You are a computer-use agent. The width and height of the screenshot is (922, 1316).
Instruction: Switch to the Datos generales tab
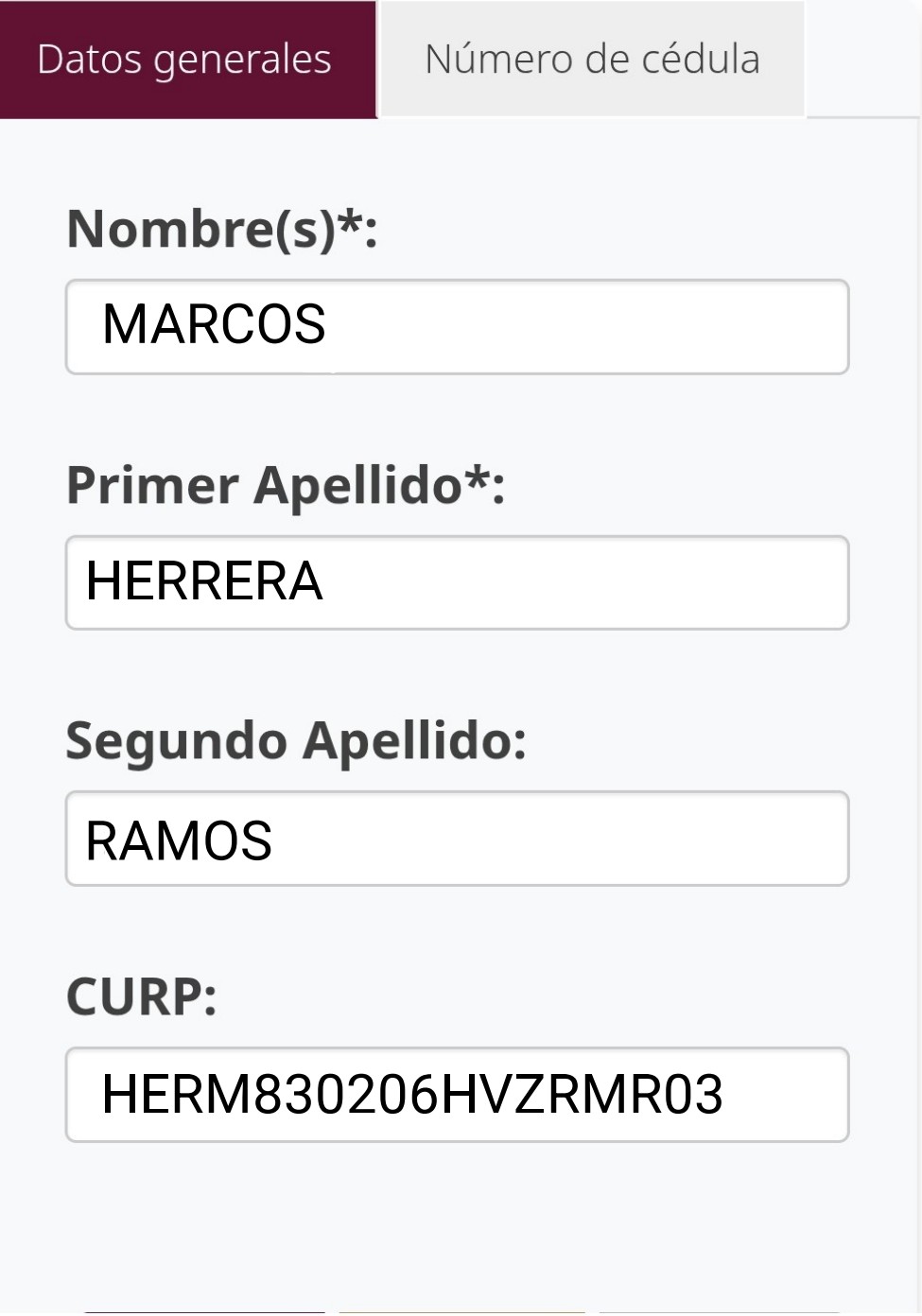click(185, 60)
